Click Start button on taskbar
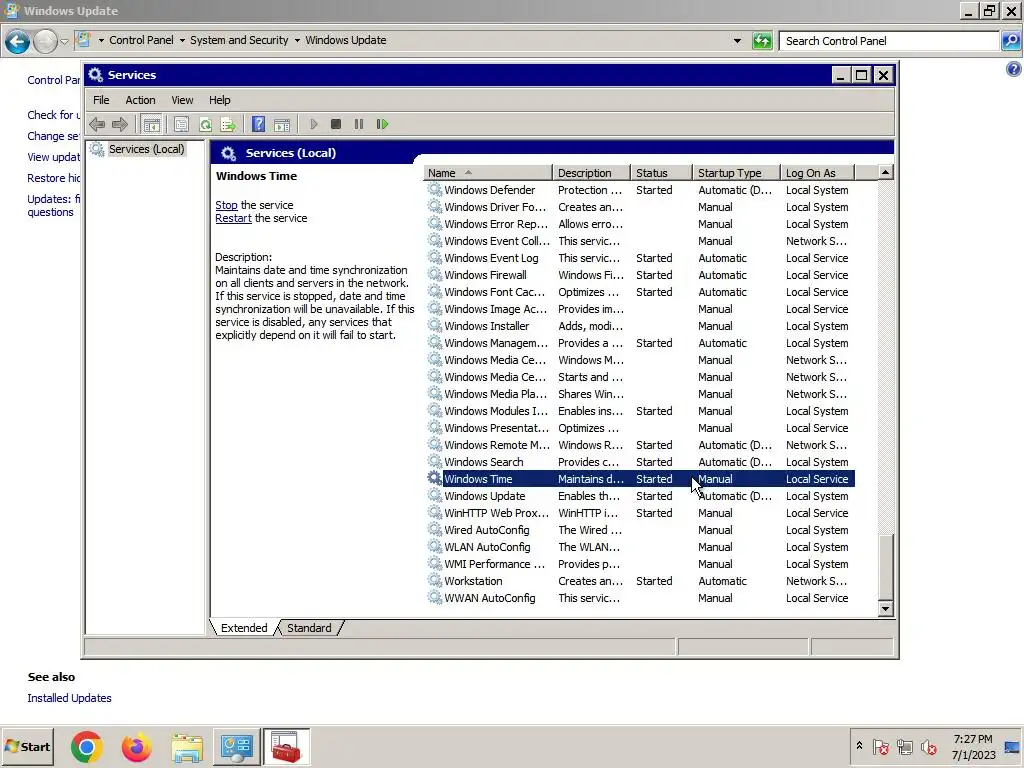This screenshot has height=768, width=1024. click(27, 746)
